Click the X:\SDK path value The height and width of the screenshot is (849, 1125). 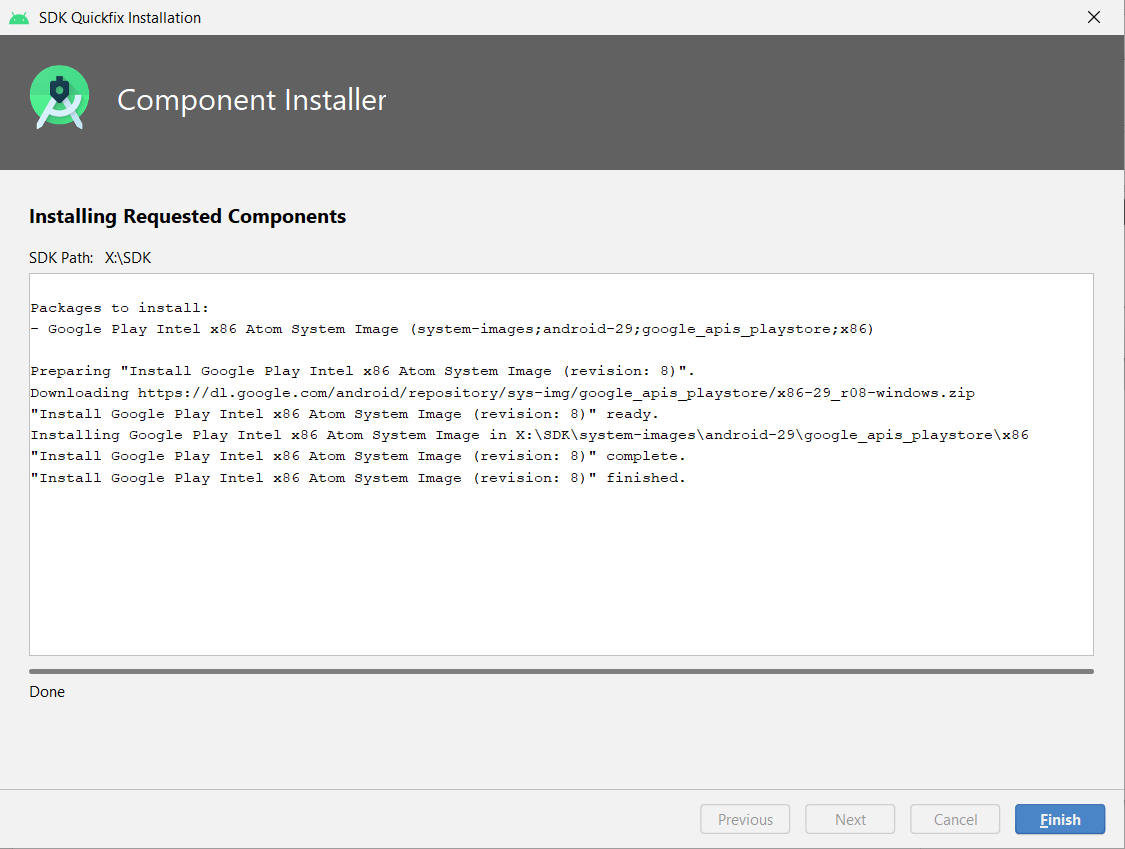click(x=128, y=258)
